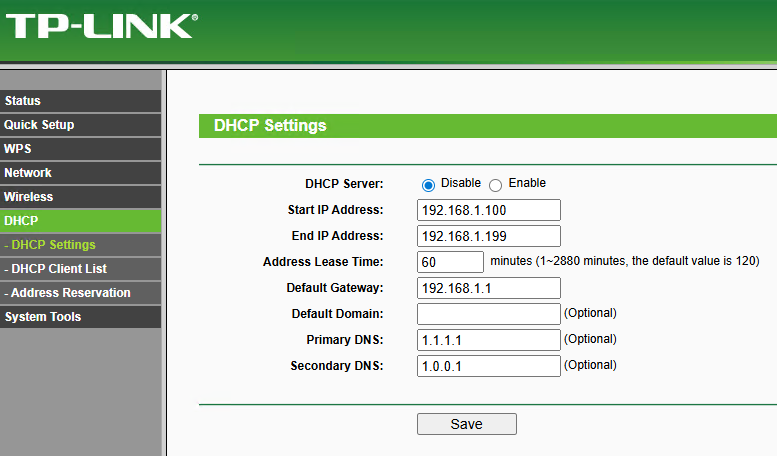The height and width of the screenshot is (456, 777).
Task: Click the 'minutes (1~2880 minutes...' hint text
Action: pos(625,261)
